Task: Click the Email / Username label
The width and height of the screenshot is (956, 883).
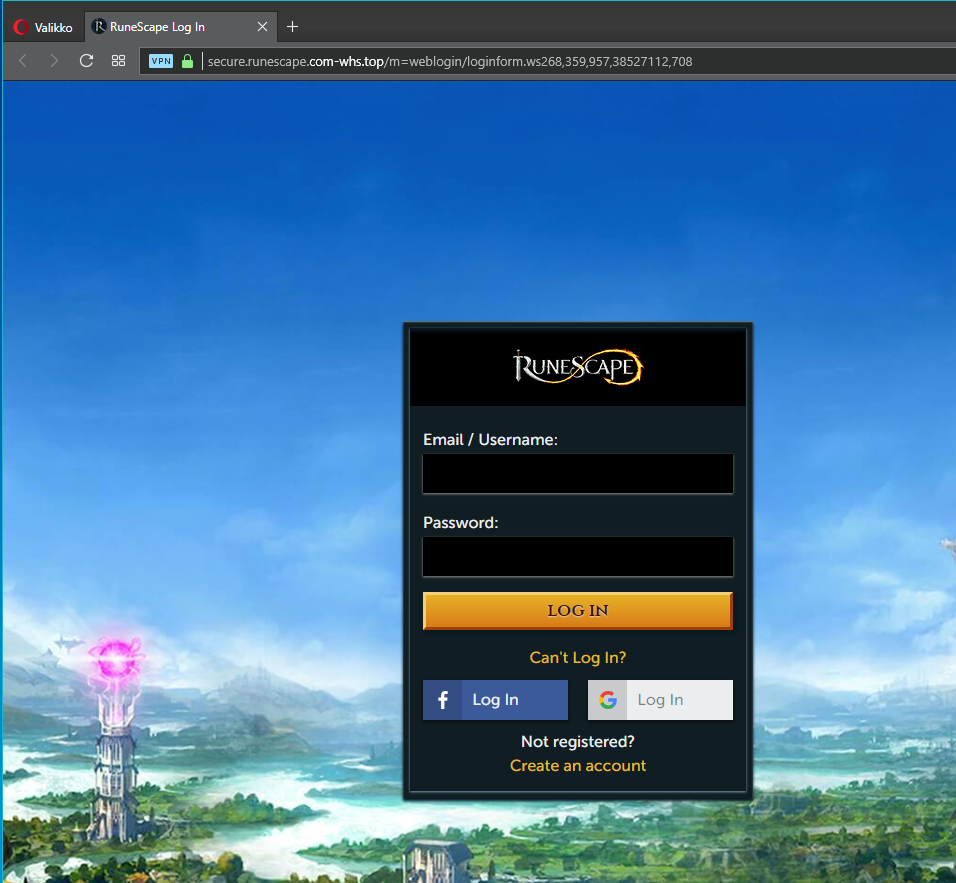Action: (x=490, y=440)
